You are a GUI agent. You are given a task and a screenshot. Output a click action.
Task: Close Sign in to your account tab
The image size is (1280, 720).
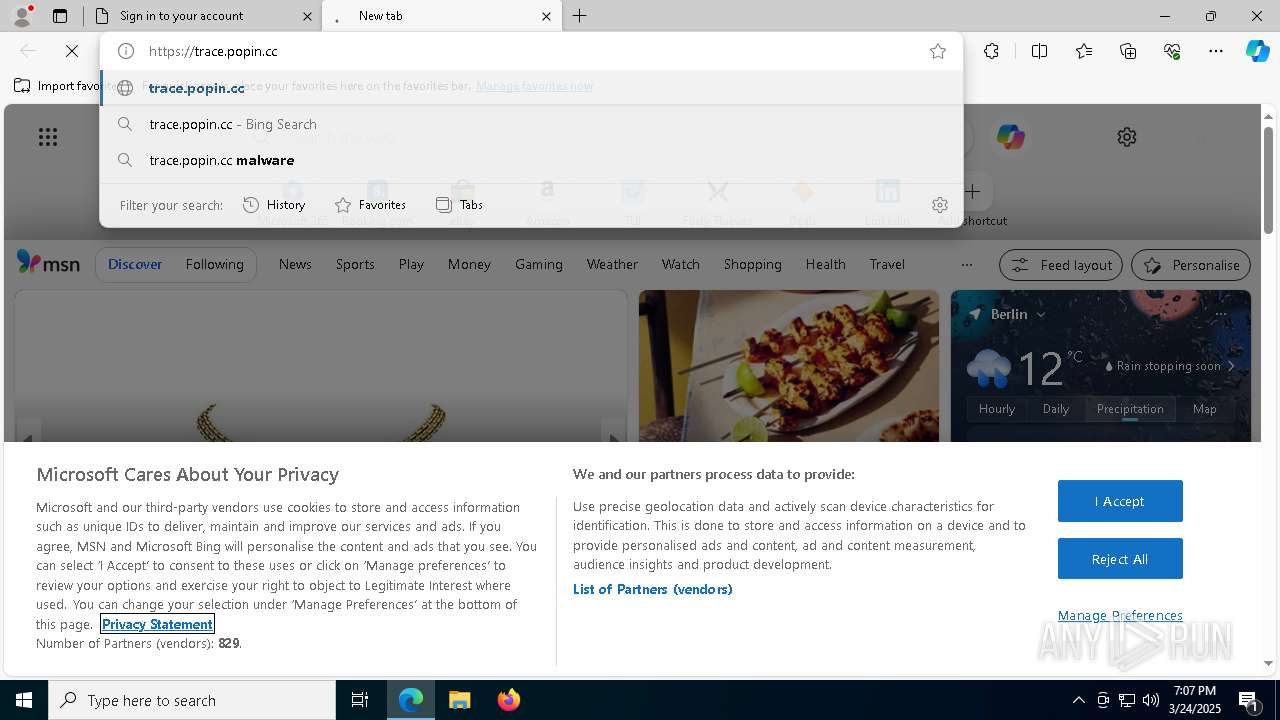coord(306,16)
